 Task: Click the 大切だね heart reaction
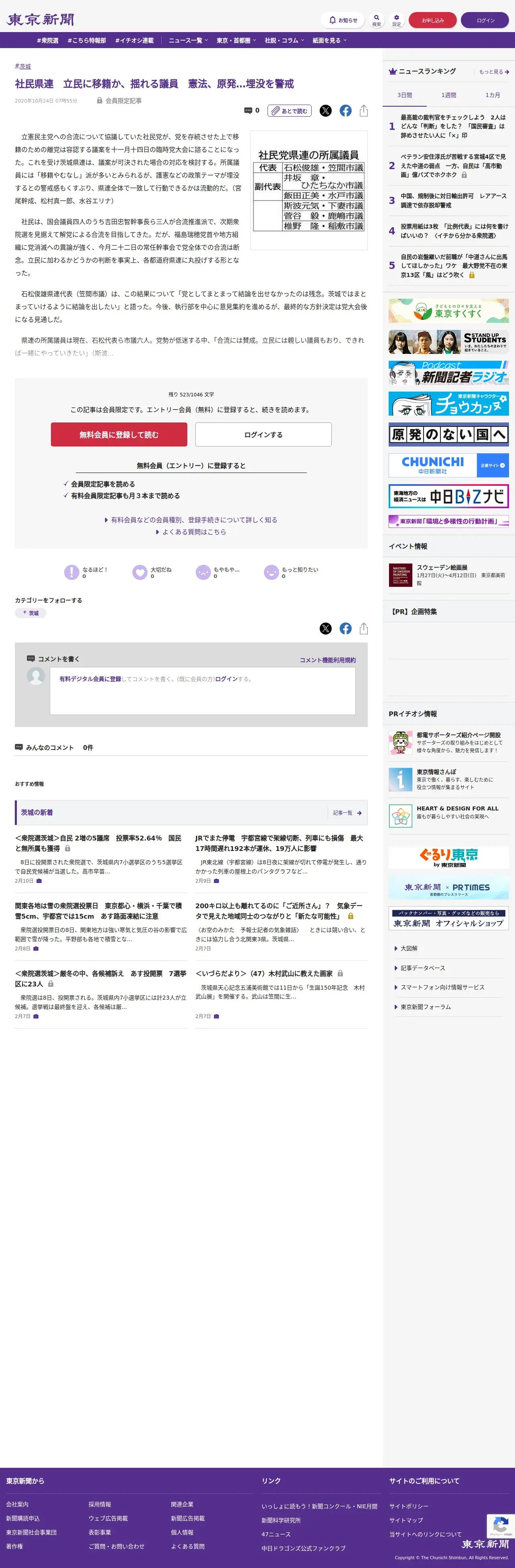(140, 572)
